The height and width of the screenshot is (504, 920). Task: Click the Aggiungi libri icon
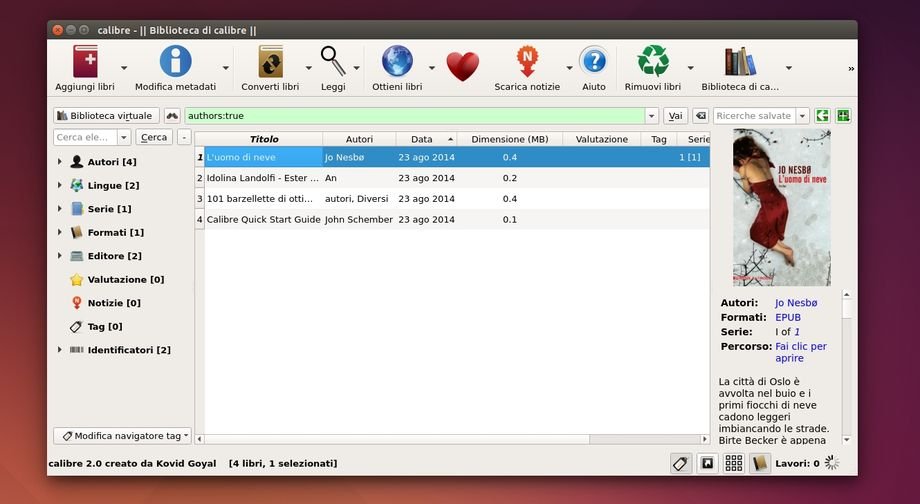coord(86,63)
